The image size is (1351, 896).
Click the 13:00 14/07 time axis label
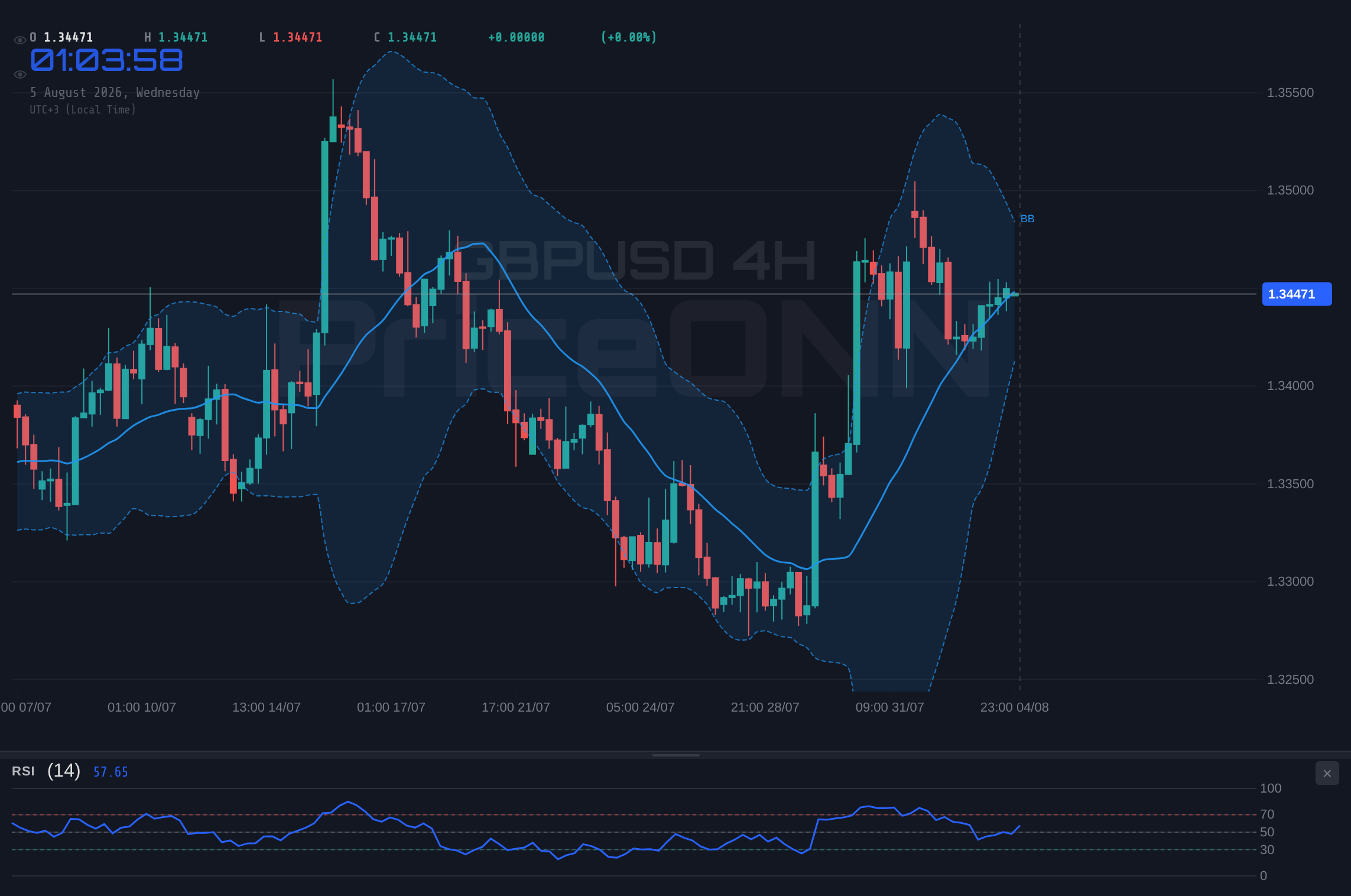[x=267, y=707]
